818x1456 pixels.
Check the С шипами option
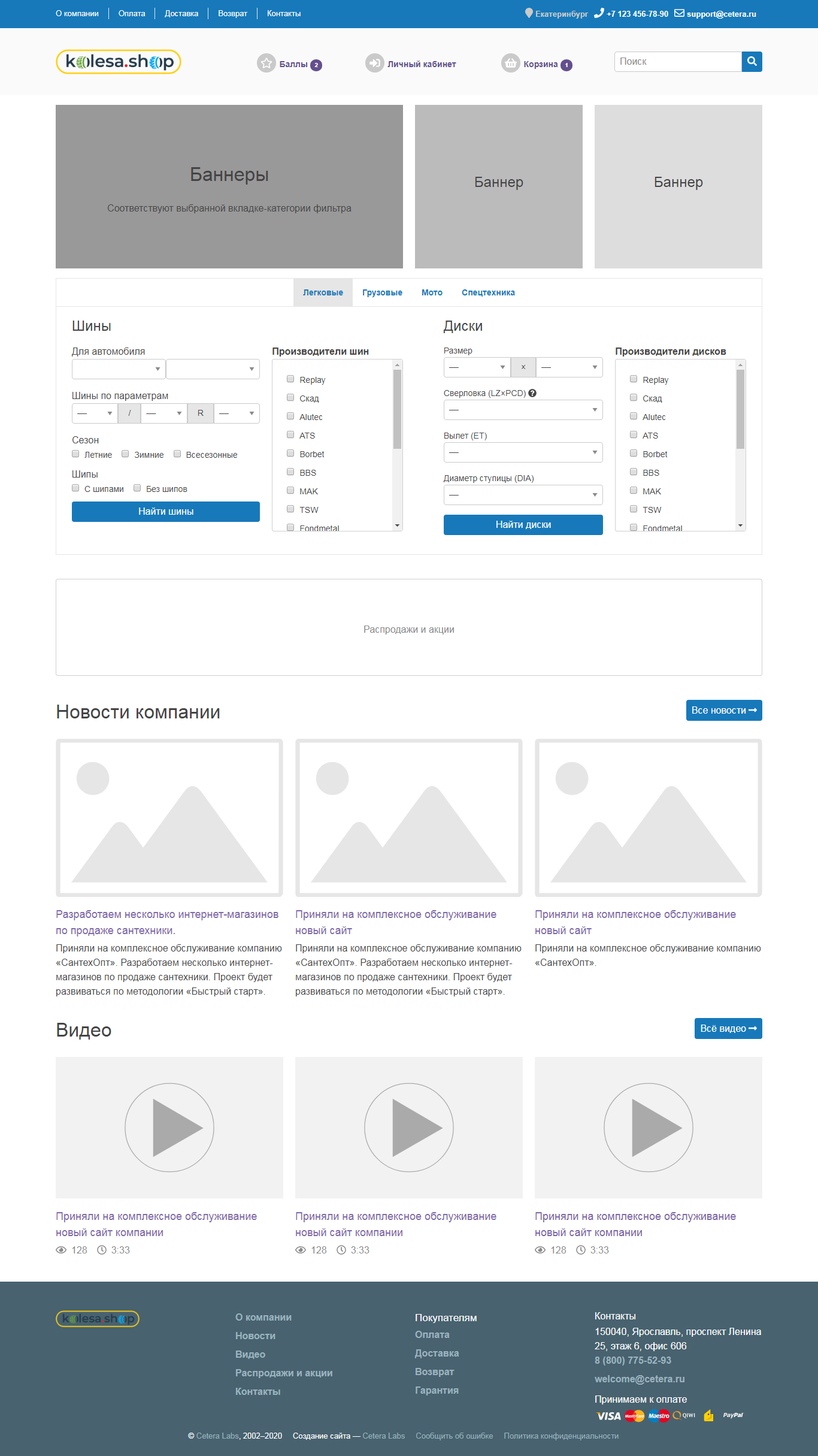tap(75, 488)
